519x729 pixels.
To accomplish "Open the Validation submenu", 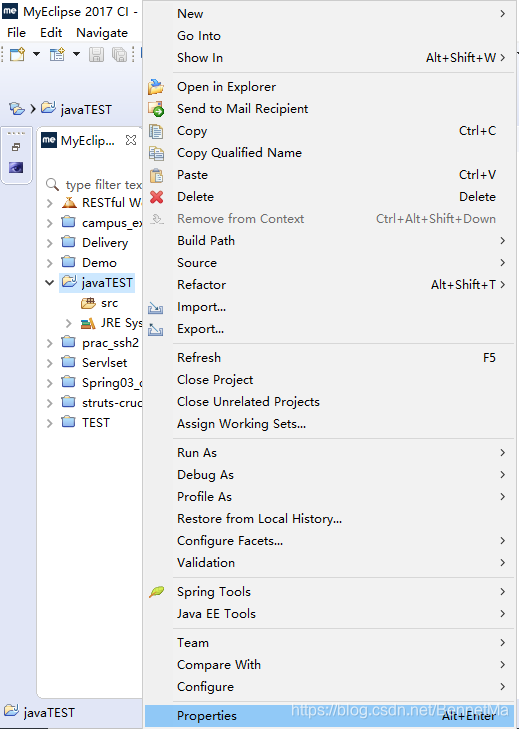I will coord(329,563).
